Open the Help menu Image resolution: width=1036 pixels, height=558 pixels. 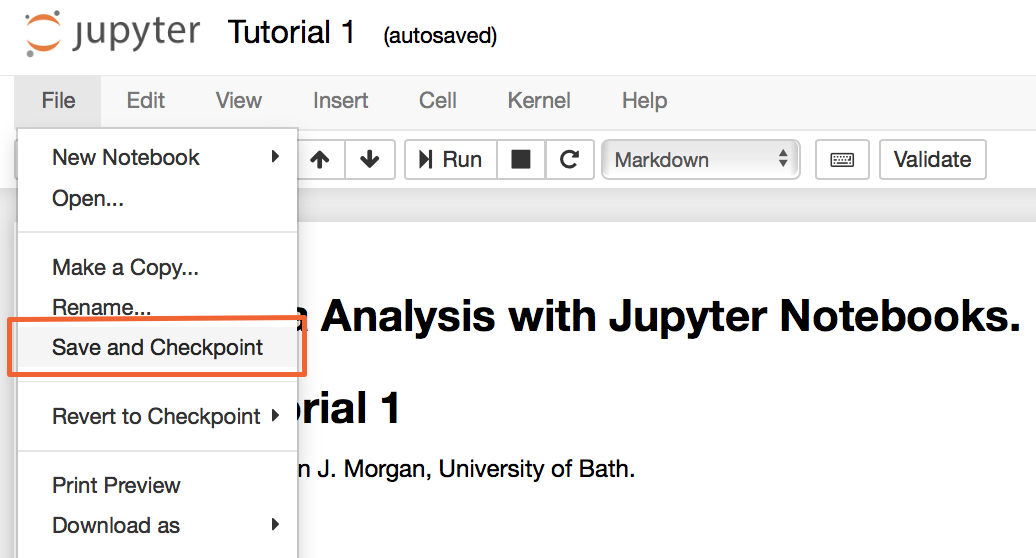644,100
